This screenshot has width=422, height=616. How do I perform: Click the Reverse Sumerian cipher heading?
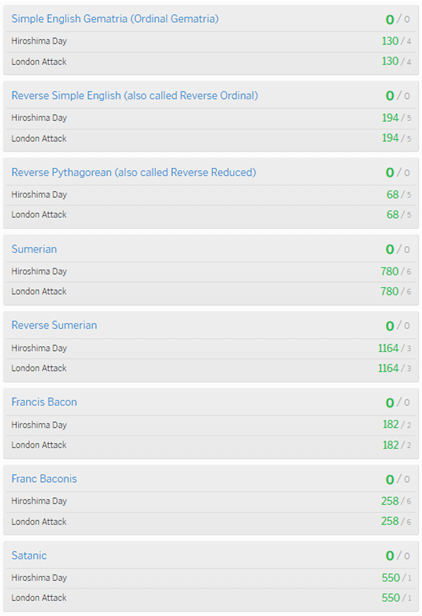click(x=54, y=325)
